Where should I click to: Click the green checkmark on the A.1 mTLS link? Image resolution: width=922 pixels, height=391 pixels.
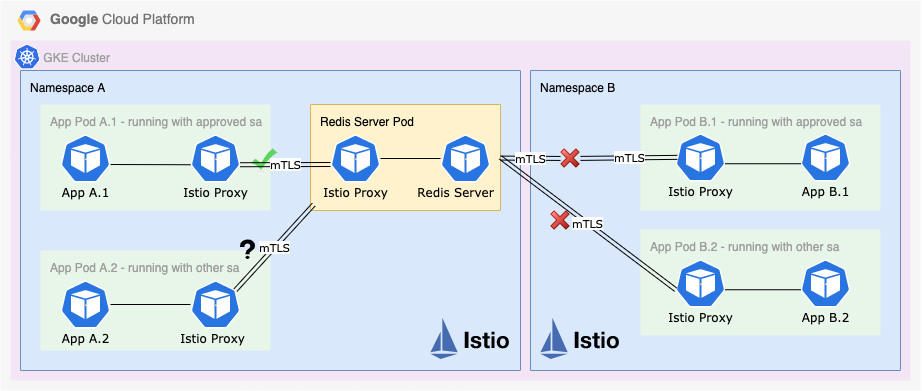pyautogui.click(x=265, y=158)
